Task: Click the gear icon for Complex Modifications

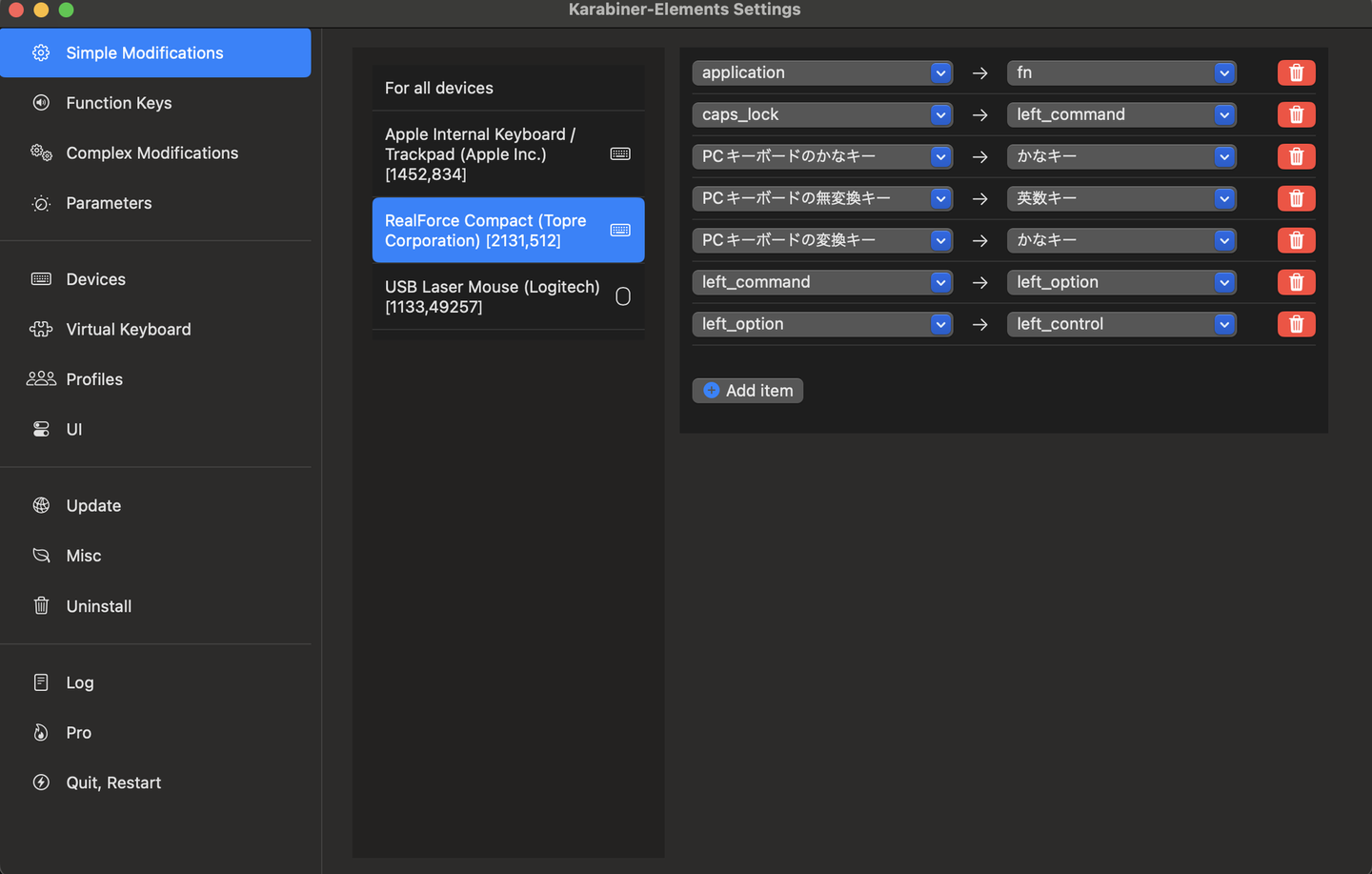Action: point(41,152)
